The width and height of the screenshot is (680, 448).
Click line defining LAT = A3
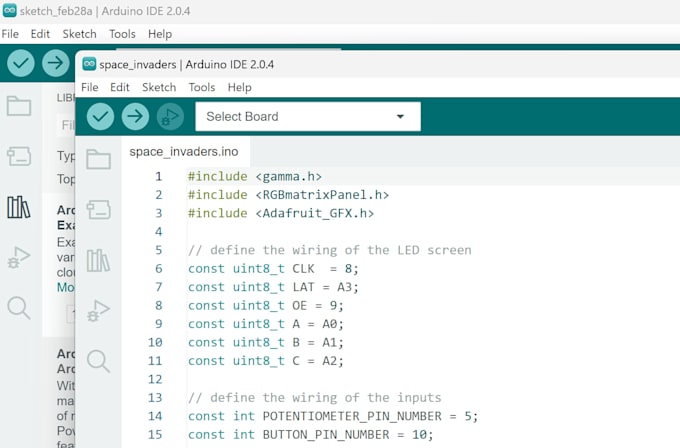273,287
